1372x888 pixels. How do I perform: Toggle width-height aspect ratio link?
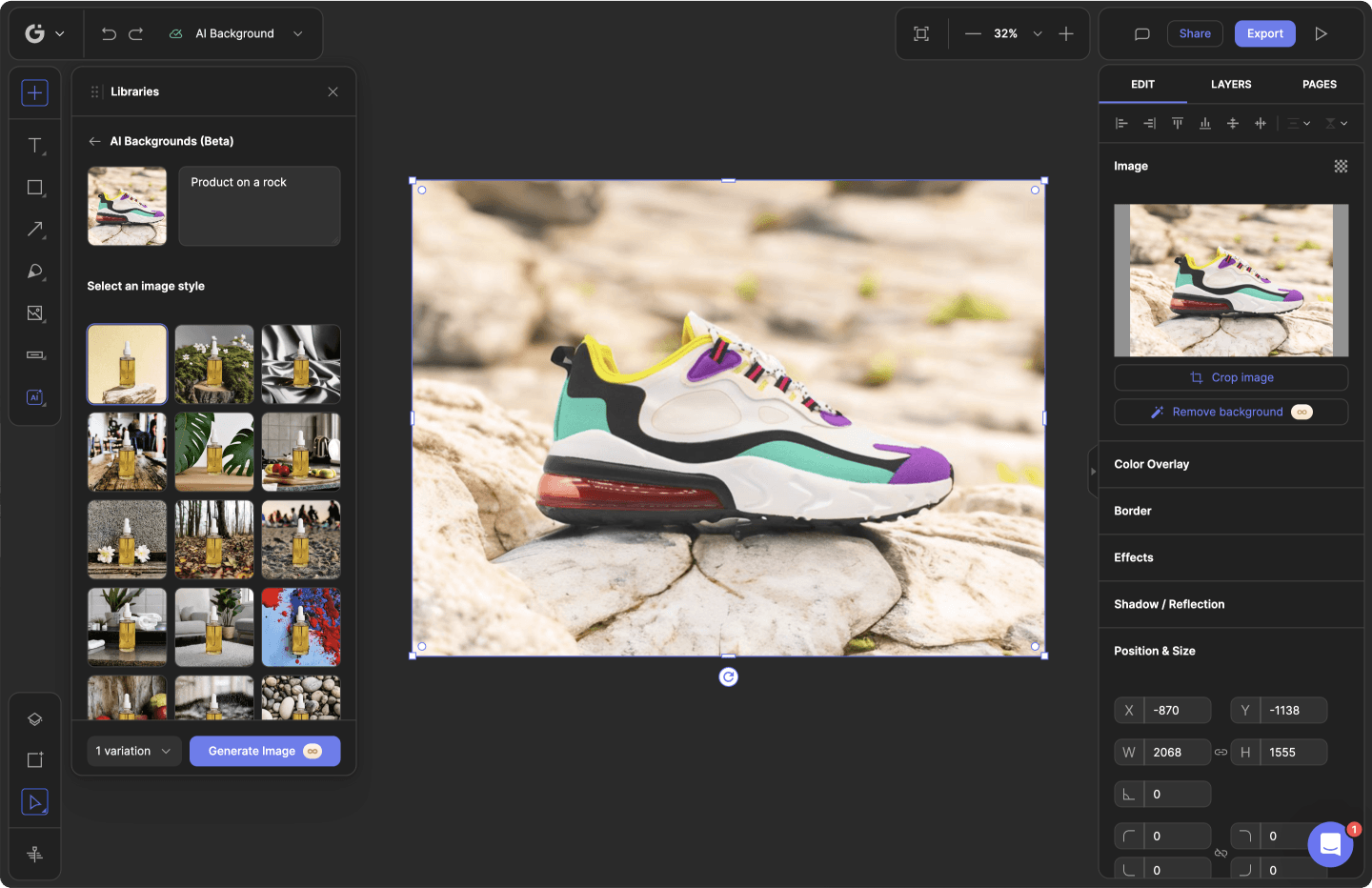point(1221,752)
